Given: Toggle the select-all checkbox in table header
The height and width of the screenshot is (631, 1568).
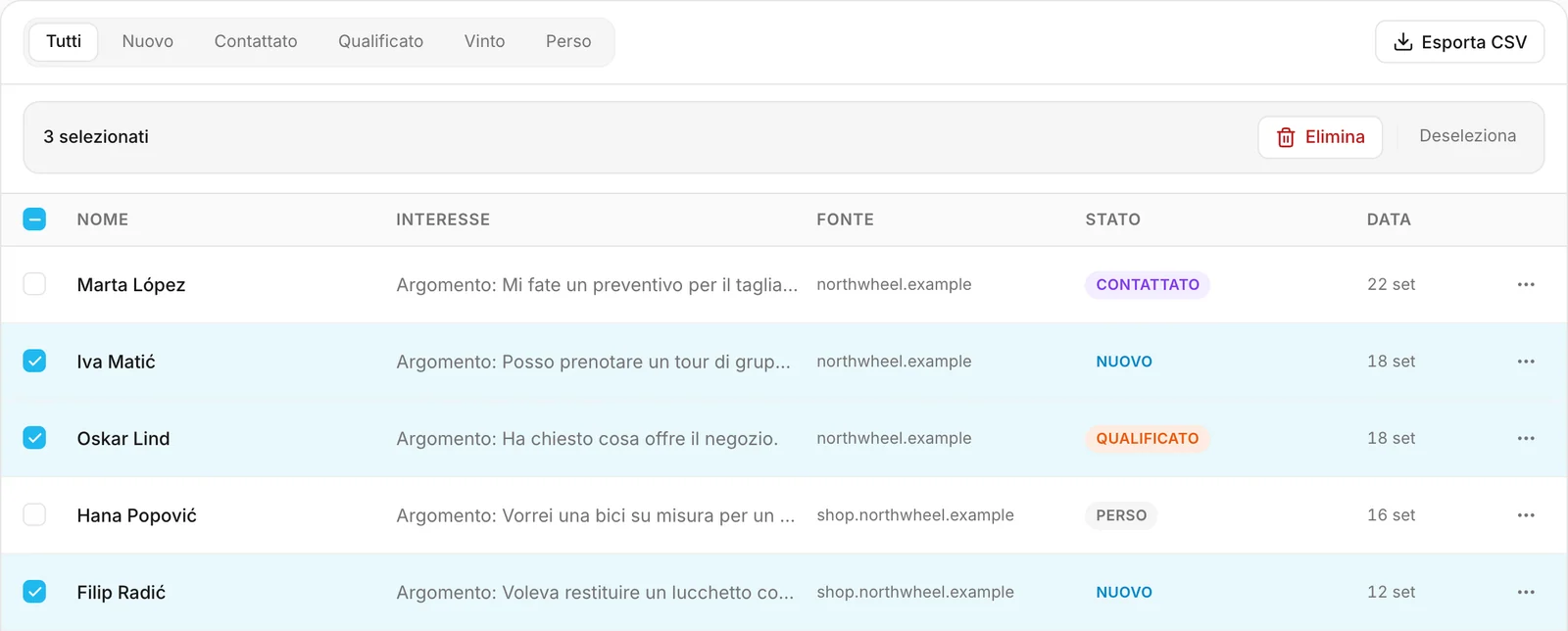Looking at the screenshot, I should click(34, 219).
